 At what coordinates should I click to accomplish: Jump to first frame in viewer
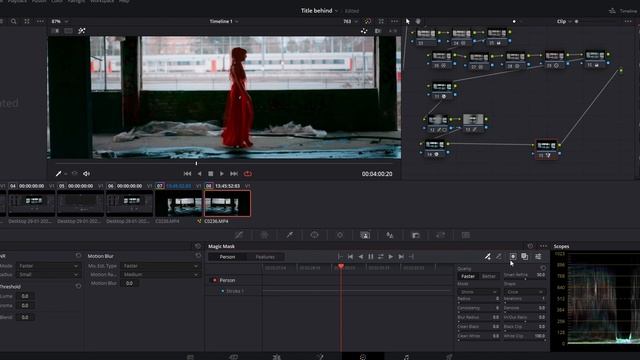pos(187,173)
